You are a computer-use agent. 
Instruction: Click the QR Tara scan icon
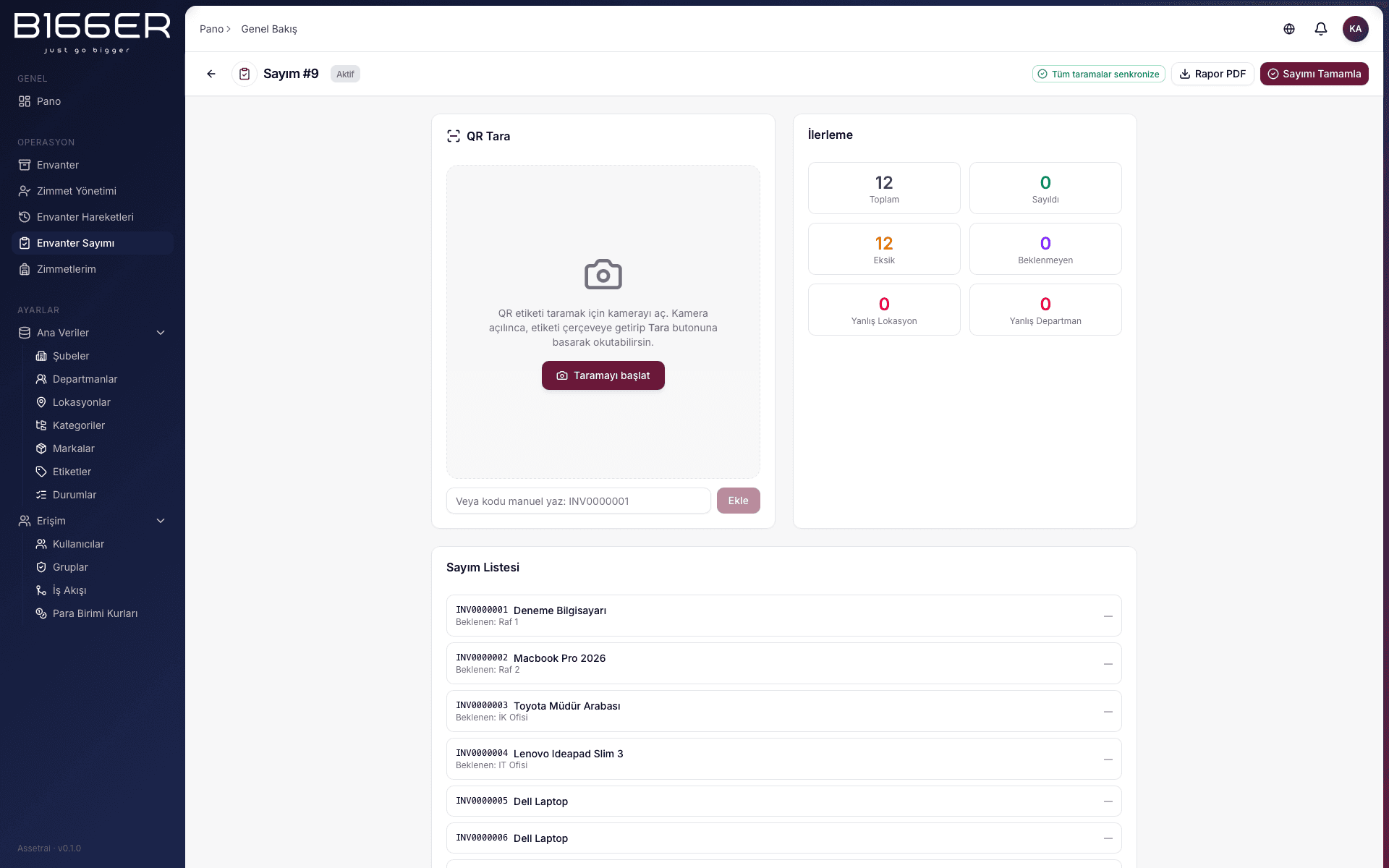(x=454, y=136)
